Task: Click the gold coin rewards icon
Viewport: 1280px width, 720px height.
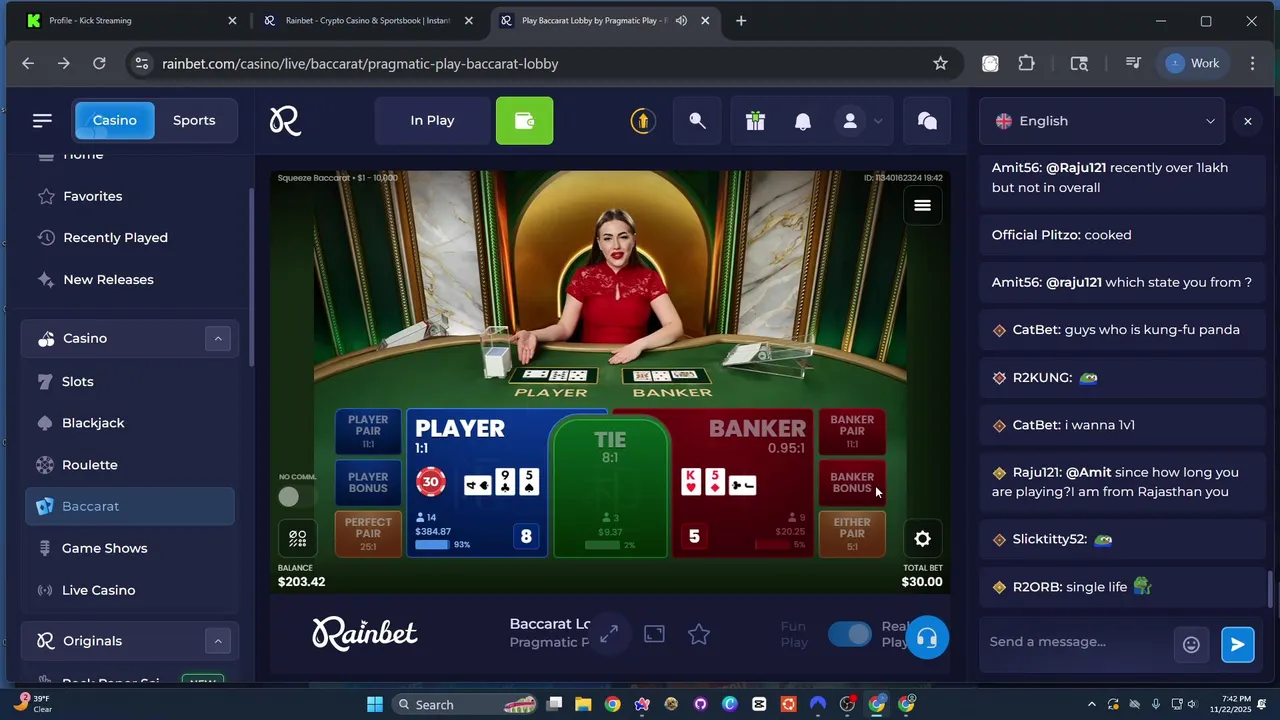Action: click(x=642, y=121)
